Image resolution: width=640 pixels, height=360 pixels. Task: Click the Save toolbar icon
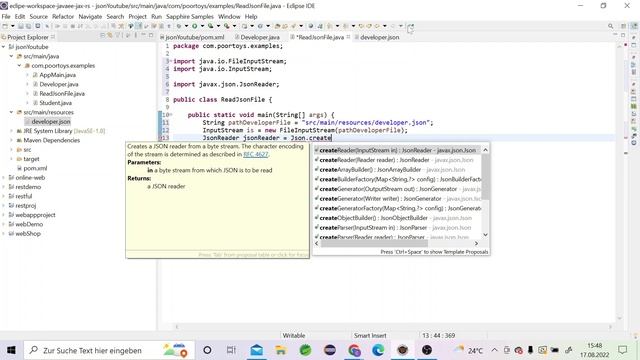click(x=20, y=26)
